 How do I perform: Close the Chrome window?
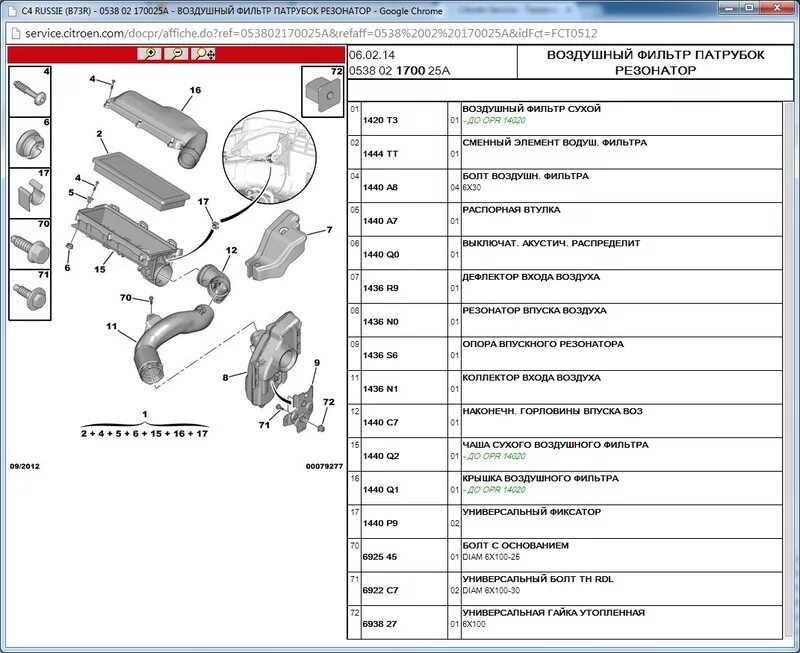tap(777, 7)
